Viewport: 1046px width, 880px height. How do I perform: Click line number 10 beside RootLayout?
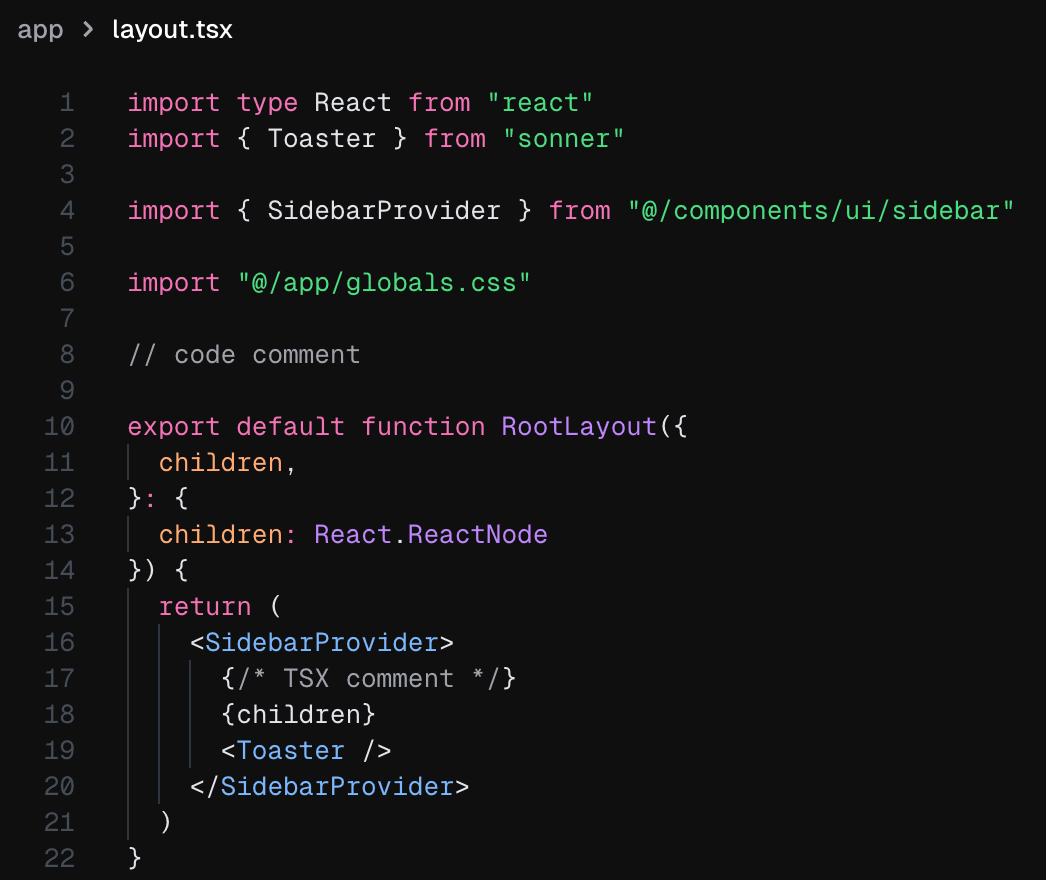[x=59, y=426]
